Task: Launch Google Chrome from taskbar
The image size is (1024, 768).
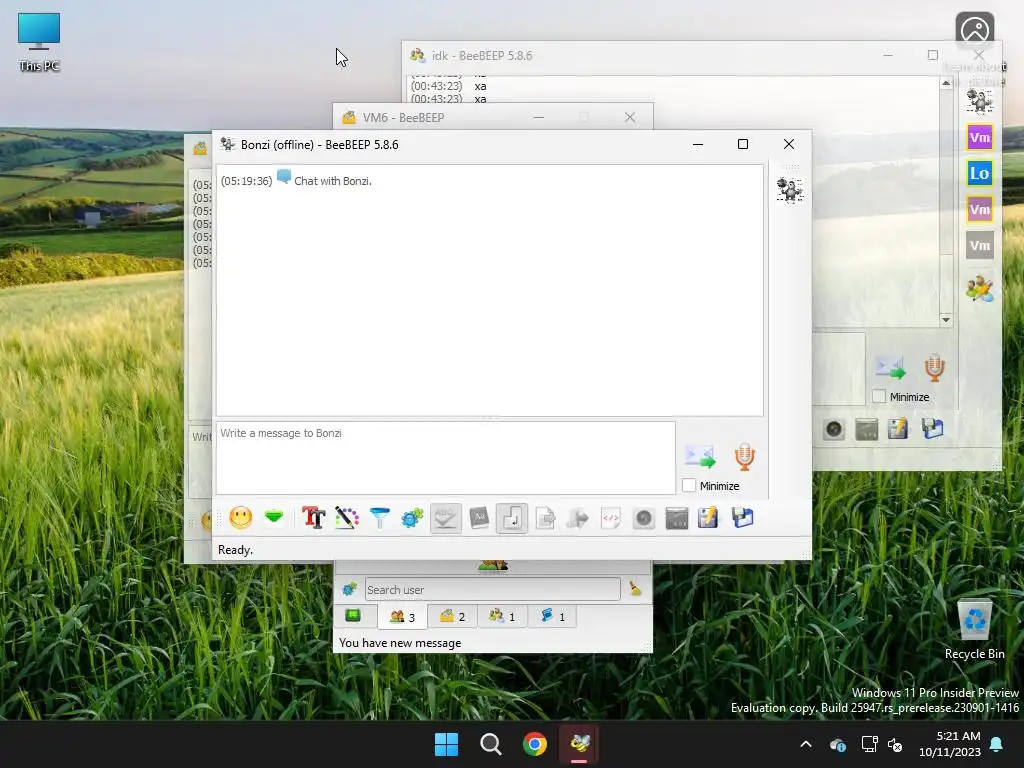Action: pos(535,744)
